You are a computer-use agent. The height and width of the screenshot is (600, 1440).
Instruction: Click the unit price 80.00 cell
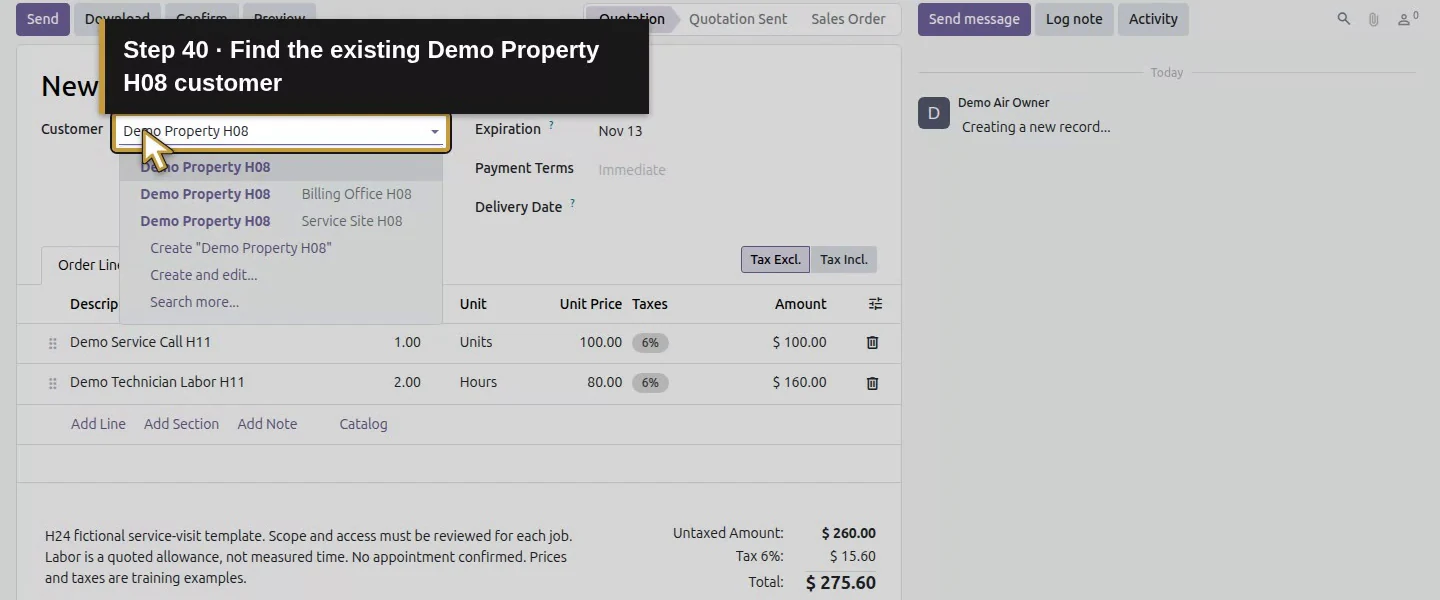(x=604, y=382)
